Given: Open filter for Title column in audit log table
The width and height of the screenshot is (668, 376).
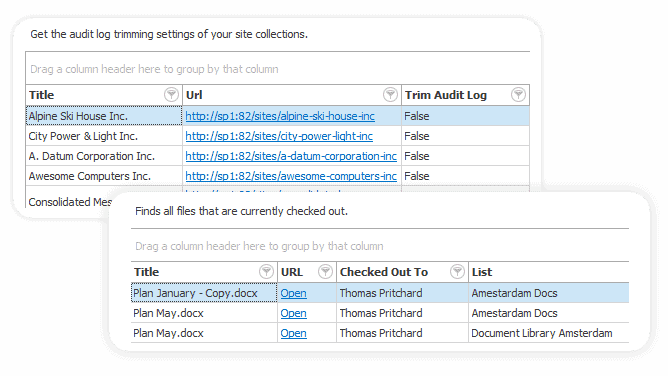Looking at the screenshot, I should coord(171,95).
